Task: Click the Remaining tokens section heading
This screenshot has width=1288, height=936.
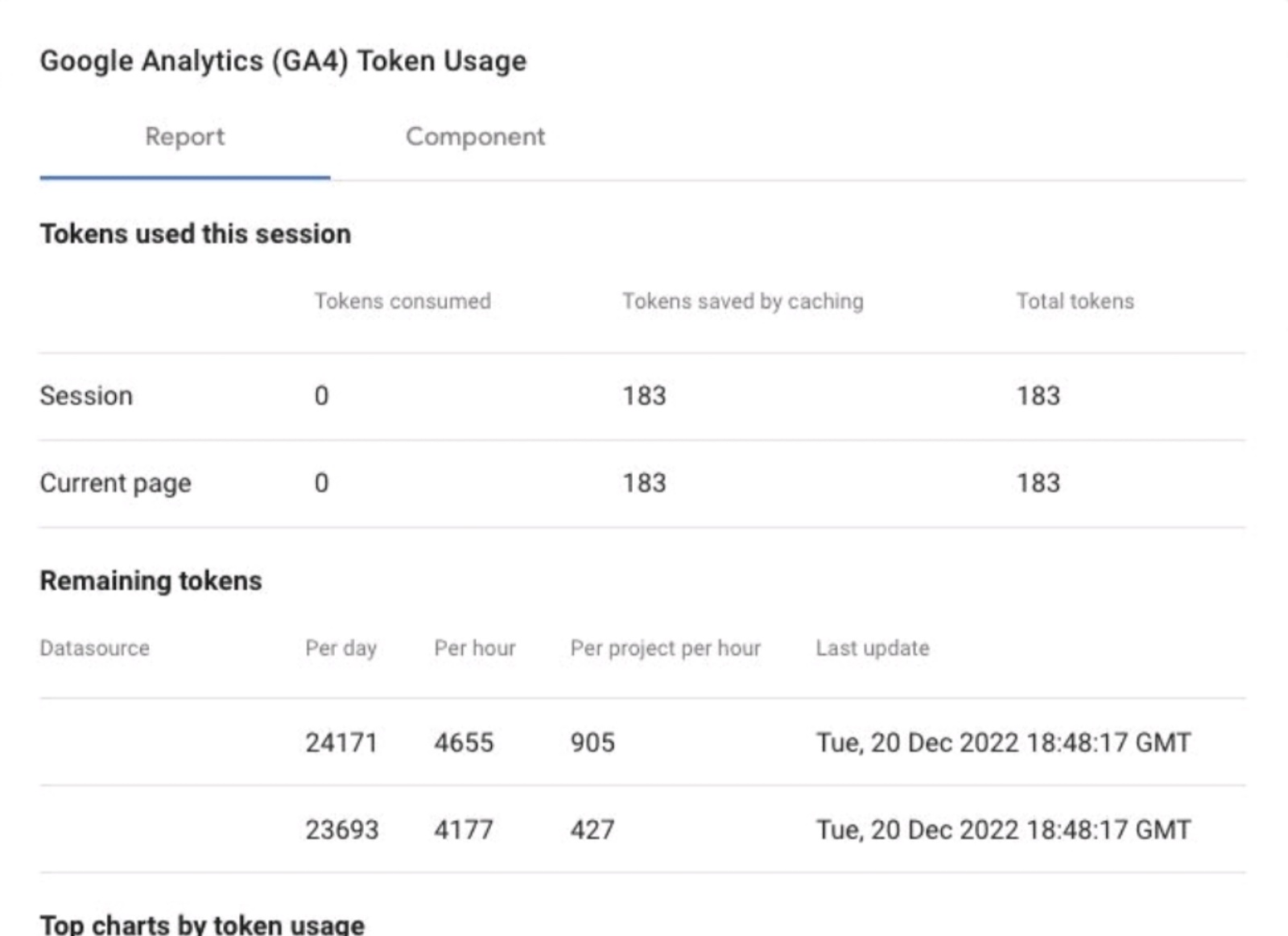Action: coord(151,580)
